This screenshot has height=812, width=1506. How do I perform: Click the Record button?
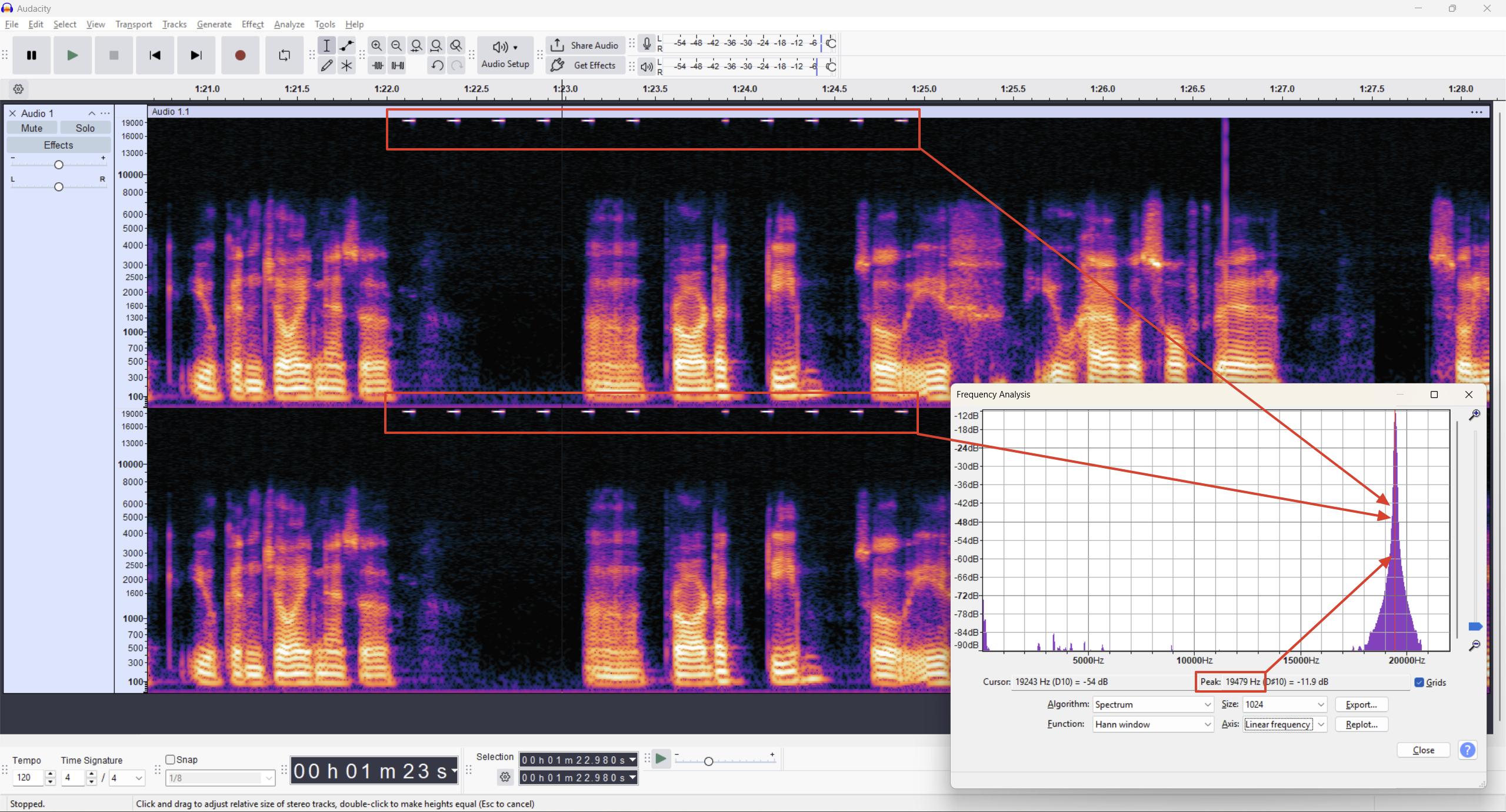click(x=240, y=55)
